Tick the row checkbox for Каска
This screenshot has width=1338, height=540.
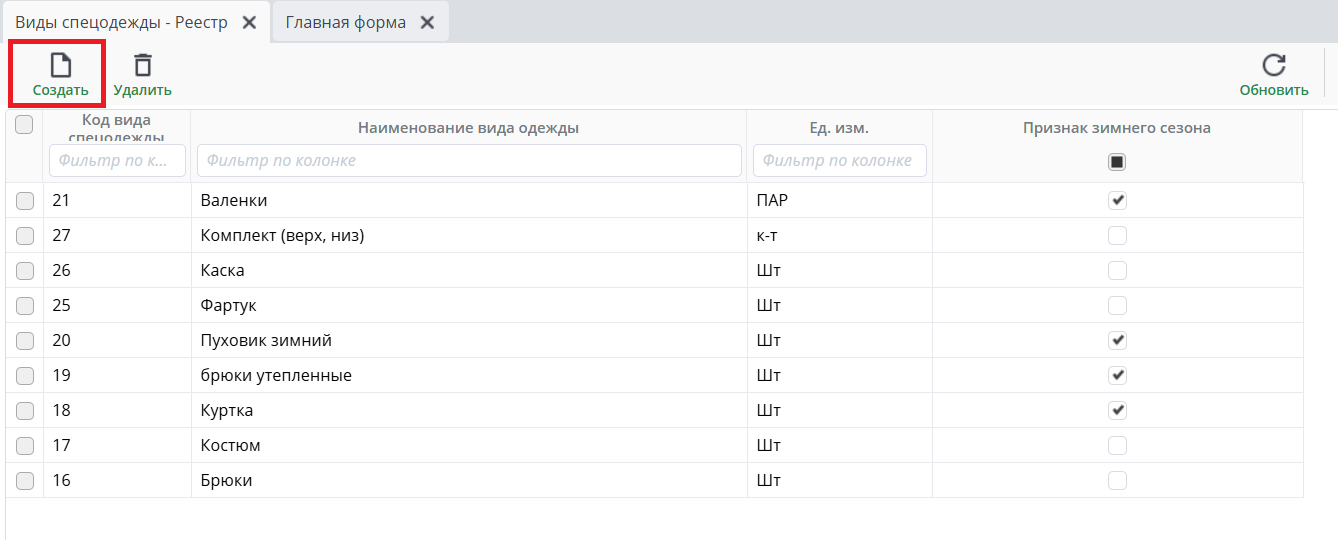coord(25,271)
